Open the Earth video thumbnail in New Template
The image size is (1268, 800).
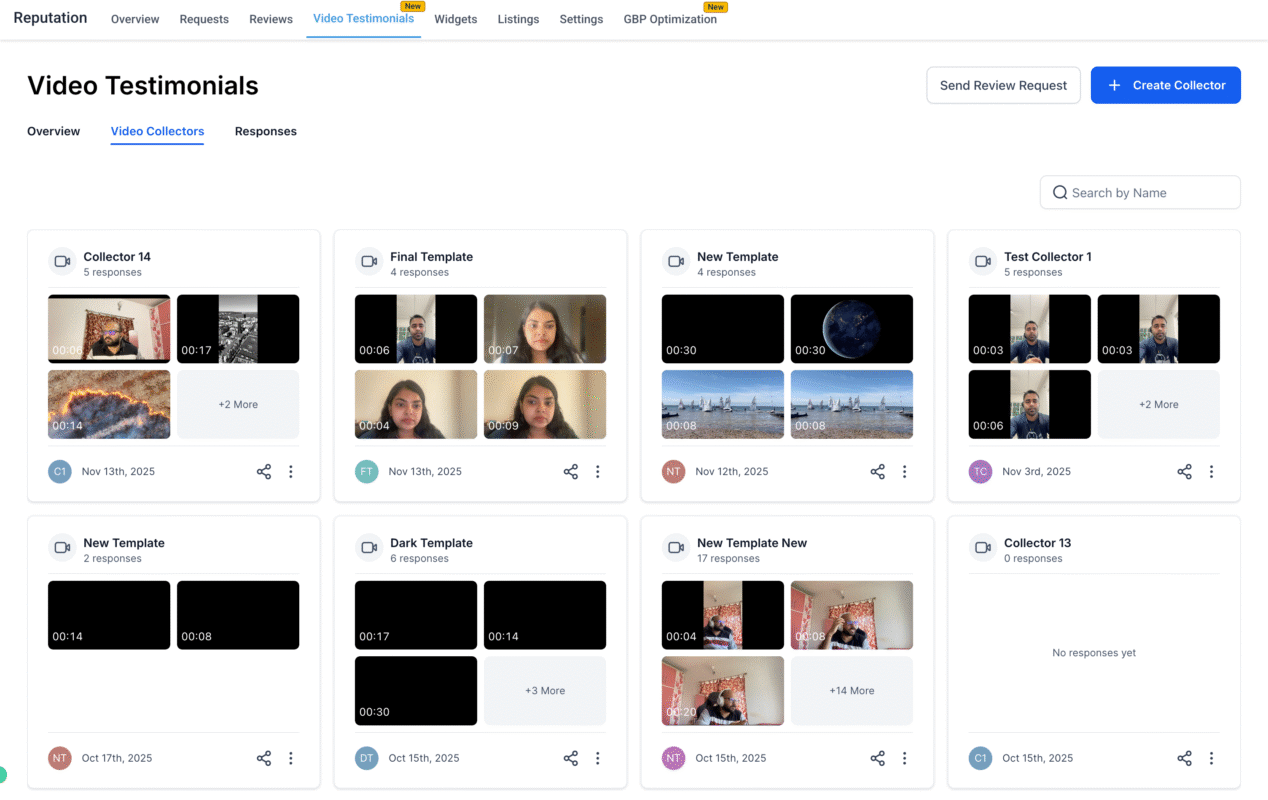[x=851, y=328]
